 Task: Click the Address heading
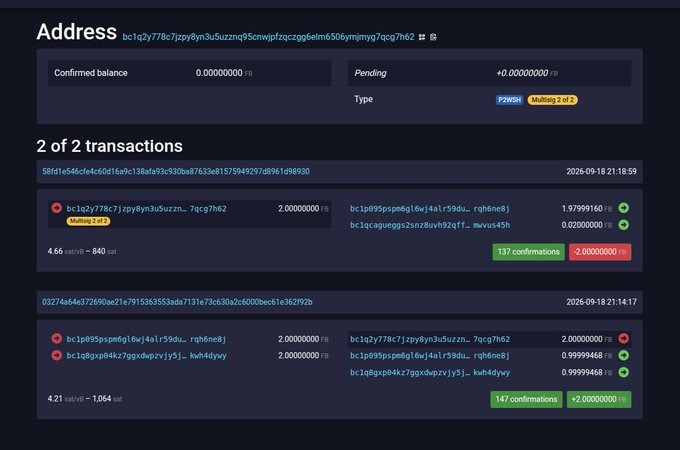coord(77,32)
